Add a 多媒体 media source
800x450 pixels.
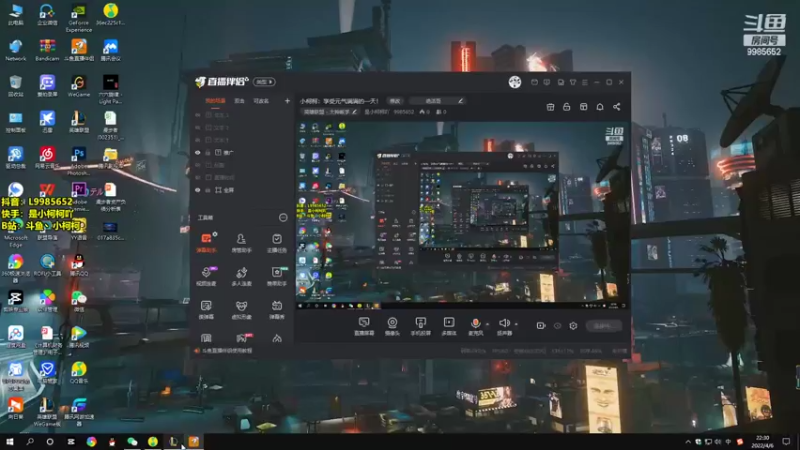coord(449,326)
